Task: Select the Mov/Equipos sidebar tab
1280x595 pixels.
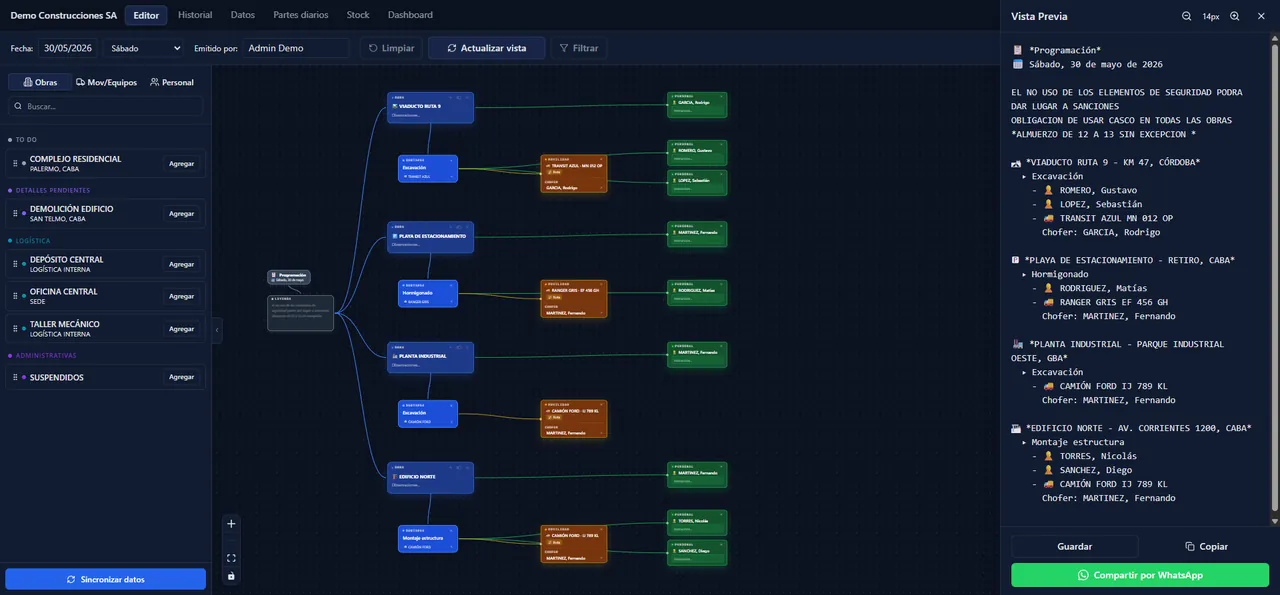Action: point(106,82)
